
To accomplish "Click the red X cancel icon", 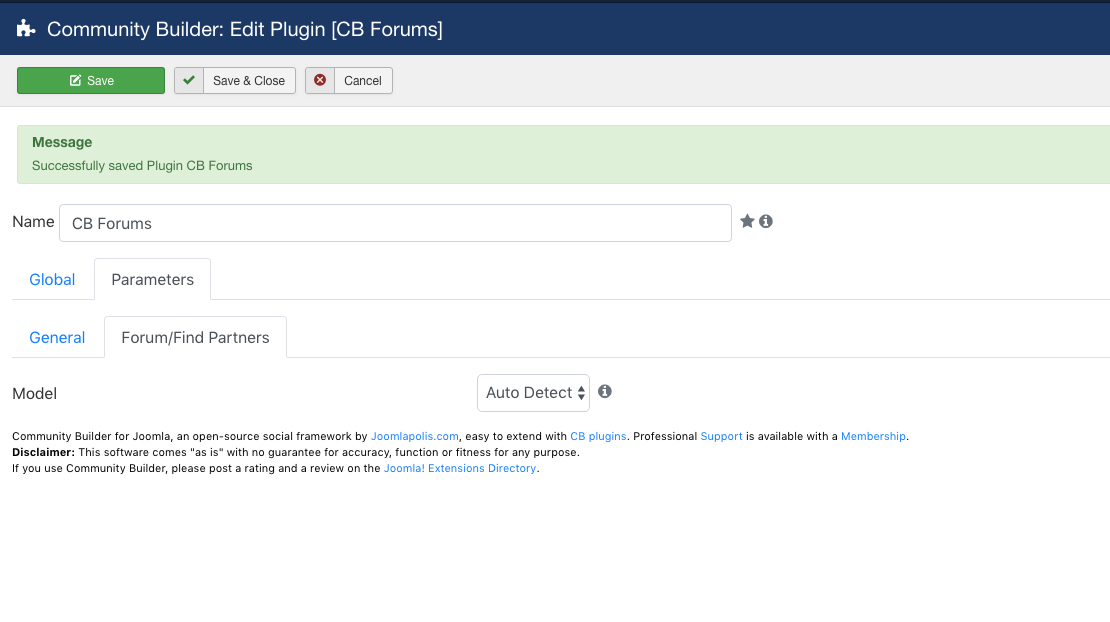I will coord(320,81).
